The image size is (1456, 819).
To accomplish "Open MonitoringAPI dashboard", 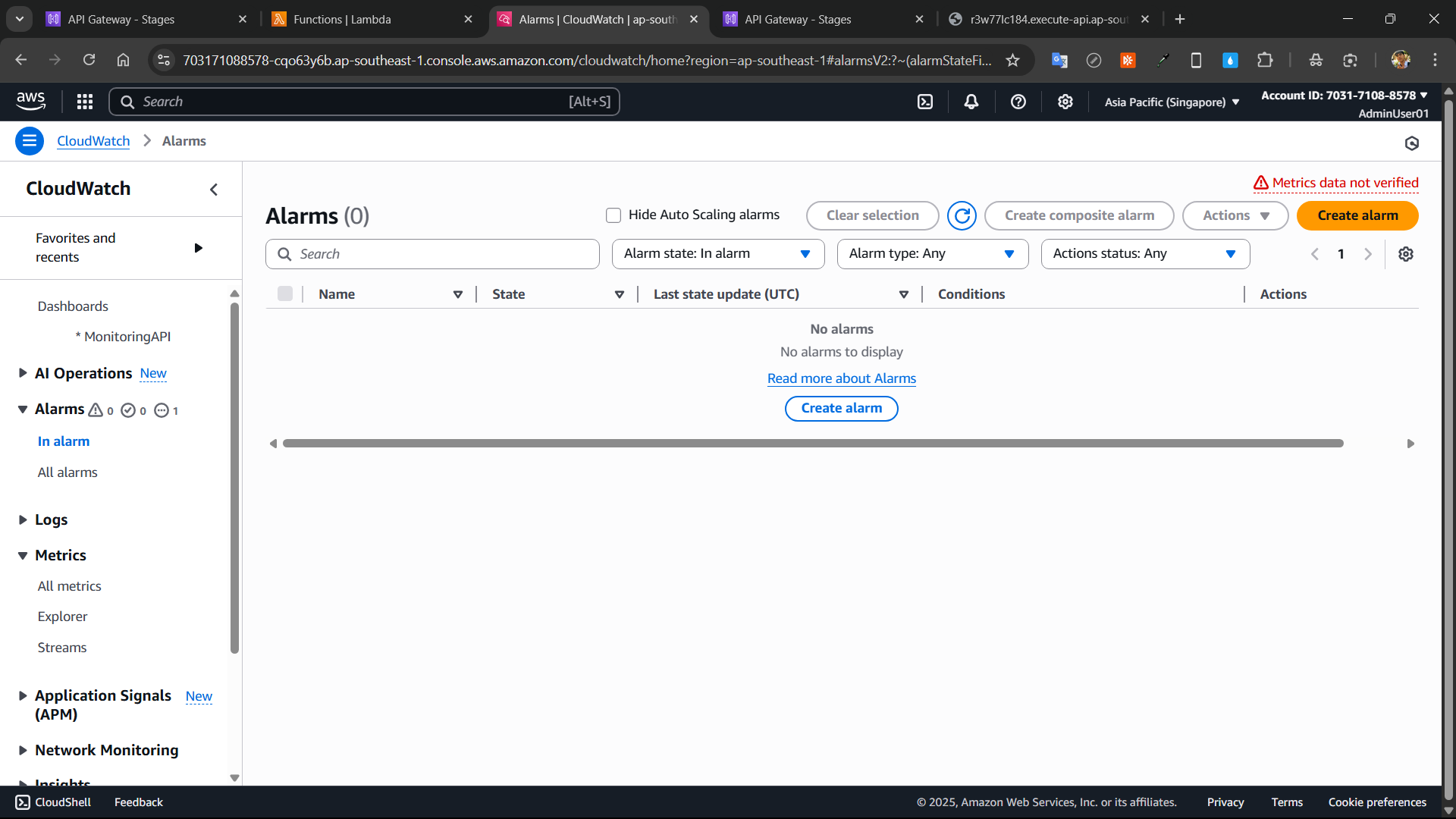I will click(123, 337).
